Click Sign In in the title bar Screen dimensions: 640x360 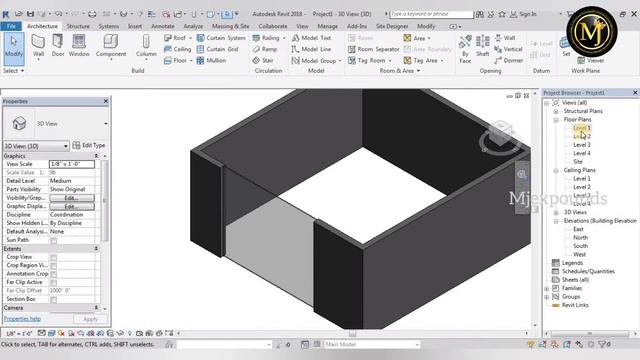tap(528, 14)
